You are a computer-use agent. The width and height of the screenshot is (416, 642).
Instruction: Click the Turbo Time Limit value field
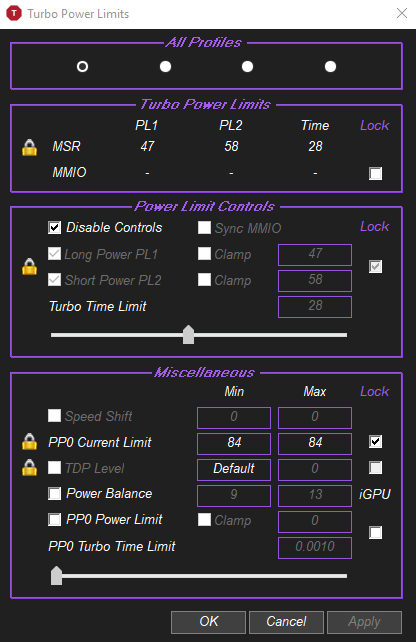click(x=315, y=307)
